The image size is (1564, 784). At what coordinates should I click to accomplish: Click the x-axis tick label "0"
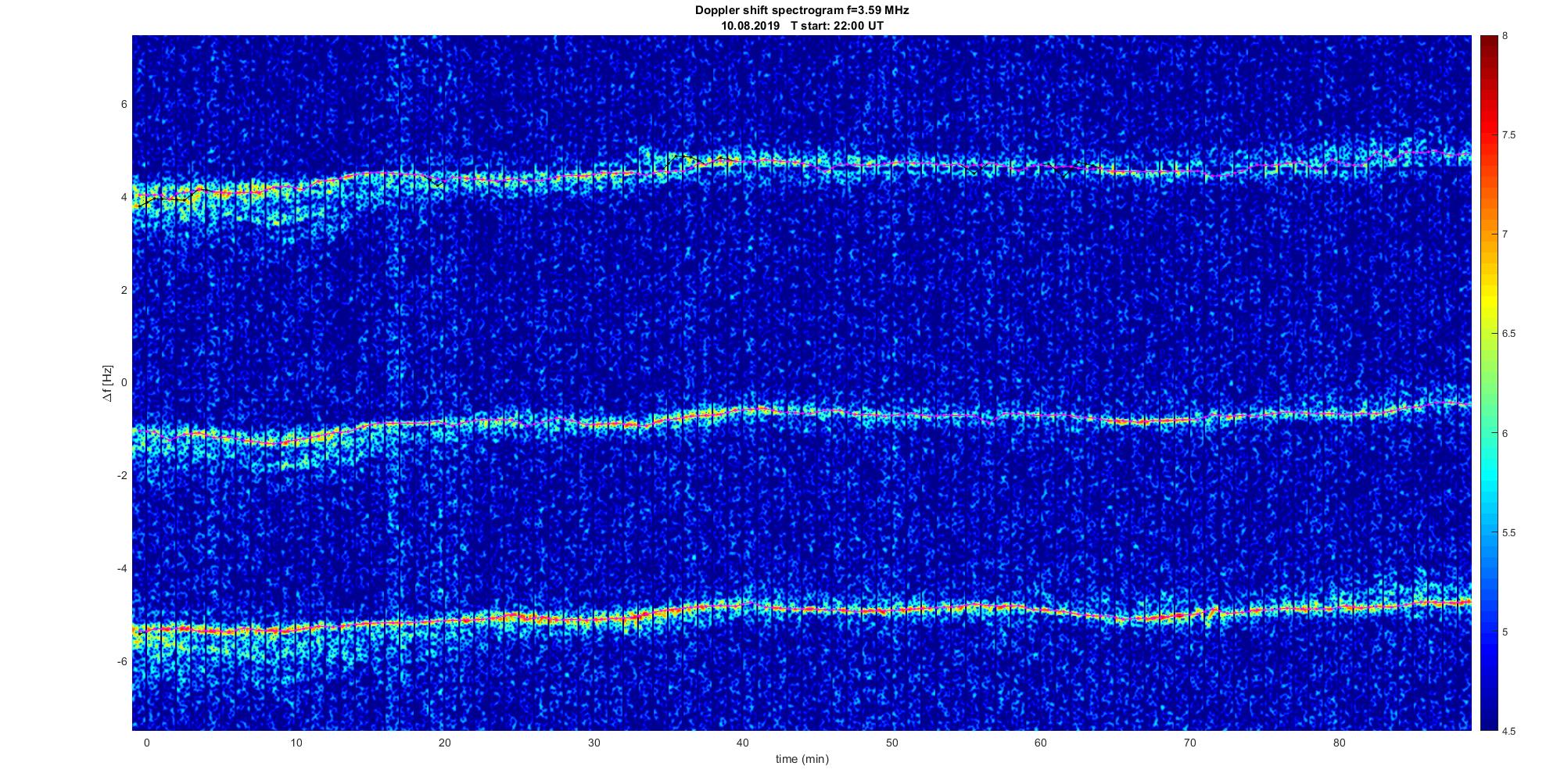click(x=146, y=743)
